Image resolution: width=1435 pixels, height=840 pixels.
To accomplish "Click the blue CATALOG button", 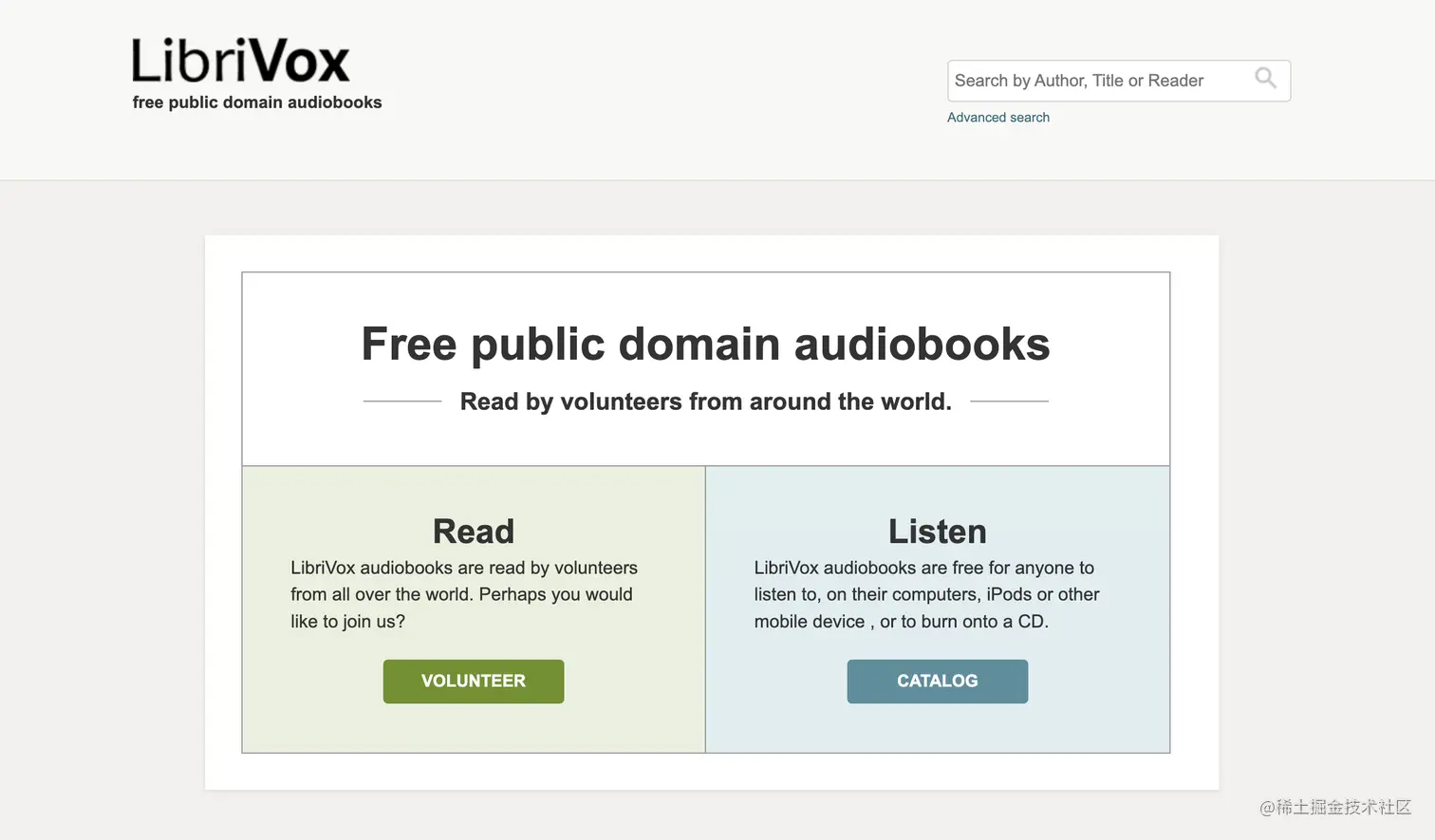I will [938, 681].
